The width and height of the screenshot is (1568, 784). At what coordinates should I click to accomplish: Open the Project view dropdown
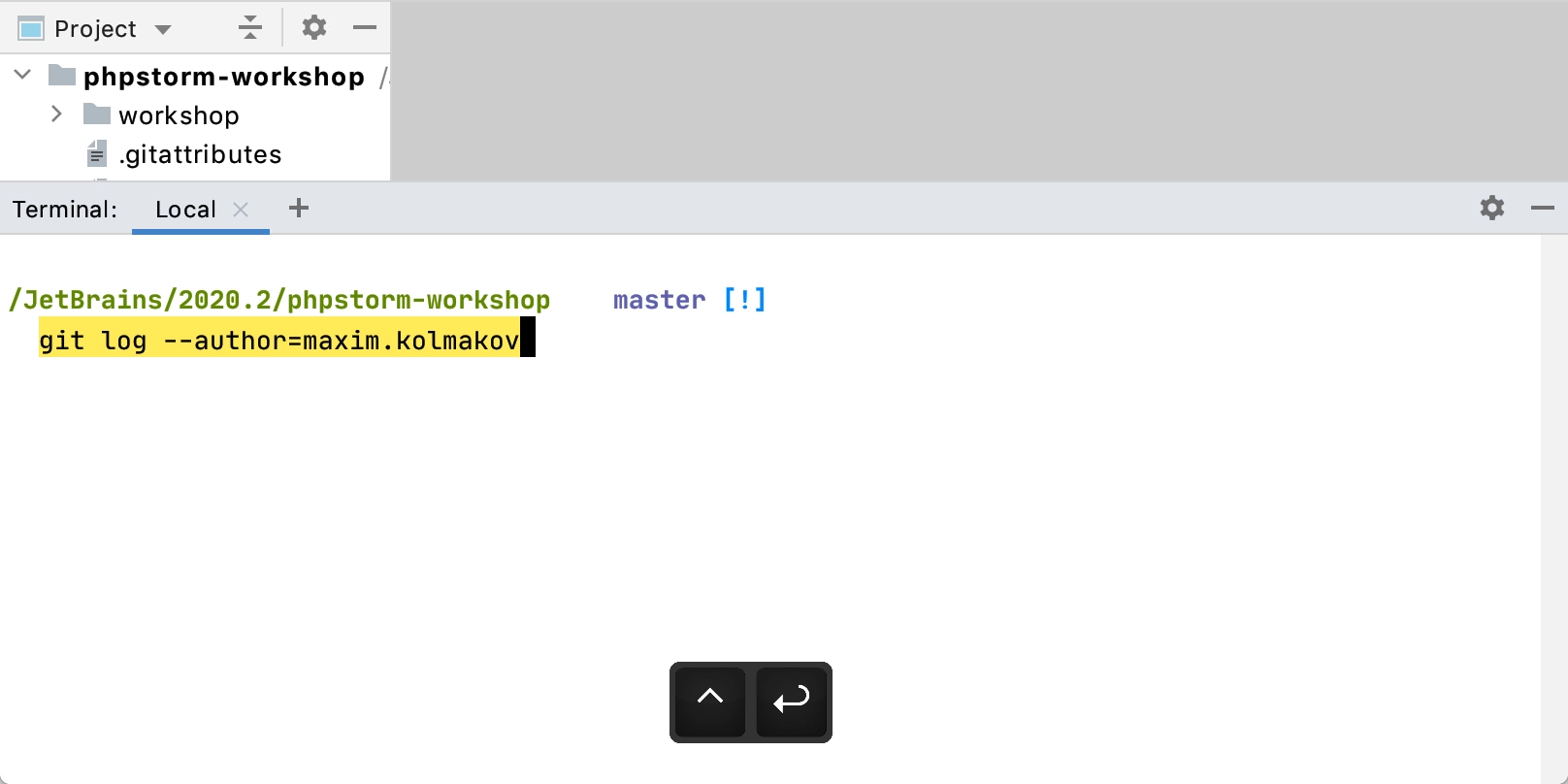coord(163,29)
